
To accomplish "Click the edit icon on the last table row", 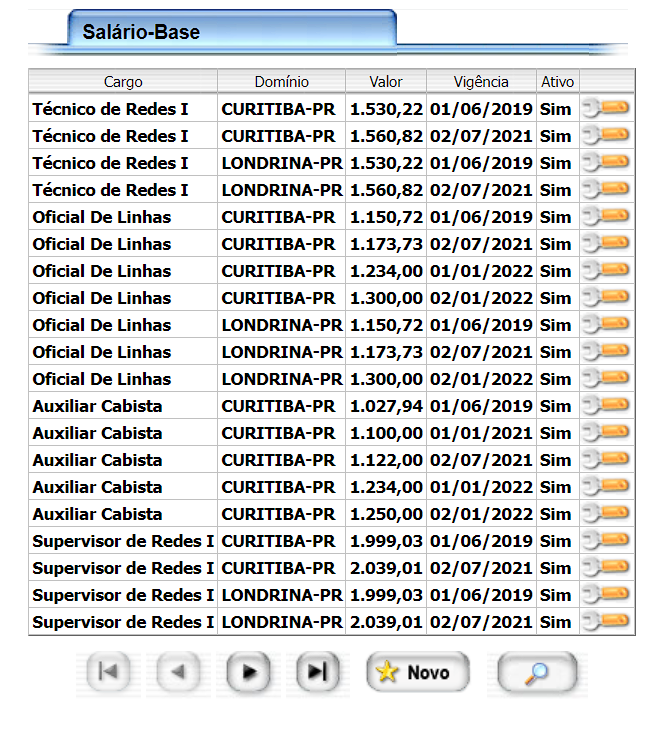I will coord(606,622).
